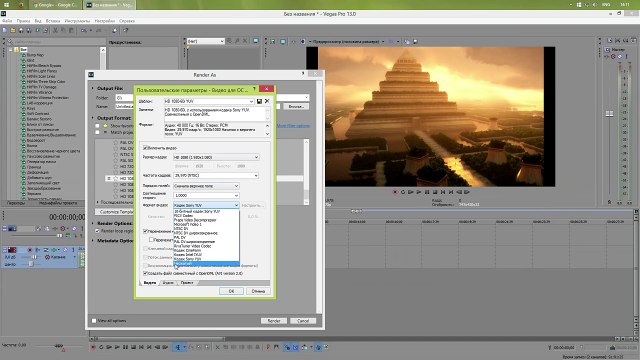Click the Save template floppy icon in codec dialog
640x360 pixels.
(x=259, y=101)
